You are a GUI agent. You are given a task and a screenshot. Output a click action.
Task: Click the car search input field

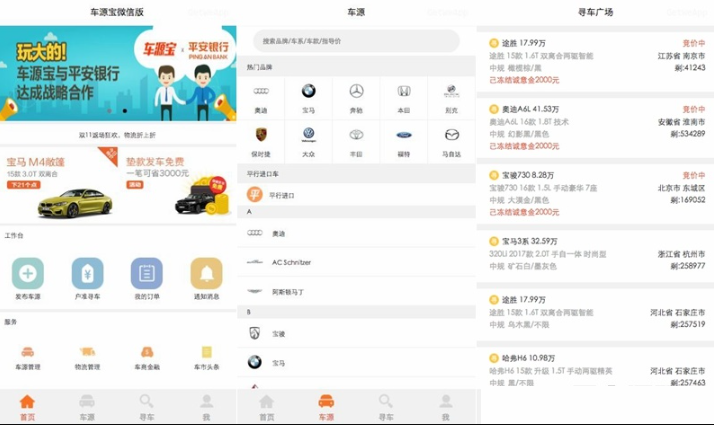(356, 41)
